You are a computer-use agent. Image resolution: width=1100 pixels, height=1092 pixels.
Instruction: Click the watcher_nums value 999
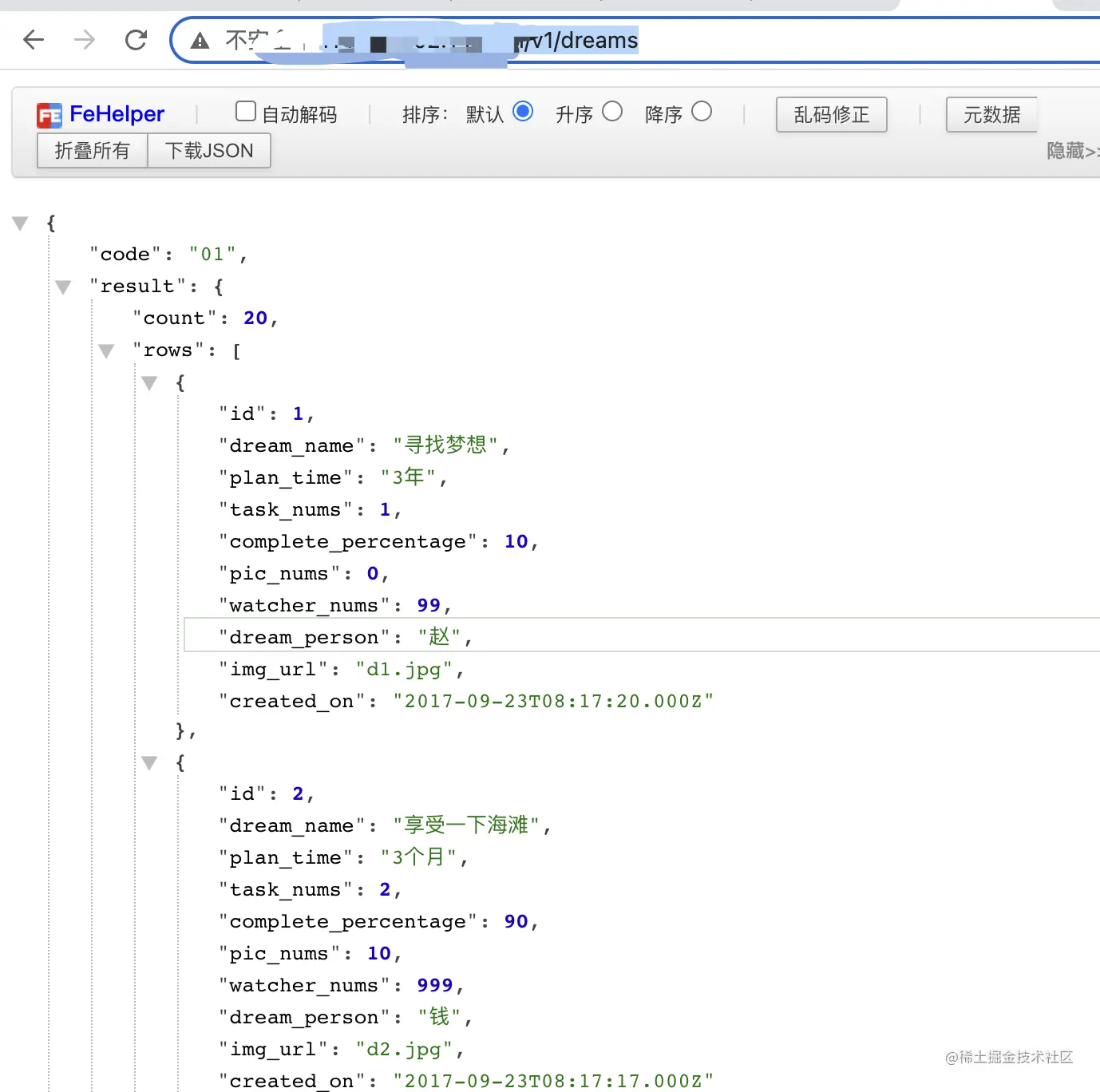click(x=435, y=986)
